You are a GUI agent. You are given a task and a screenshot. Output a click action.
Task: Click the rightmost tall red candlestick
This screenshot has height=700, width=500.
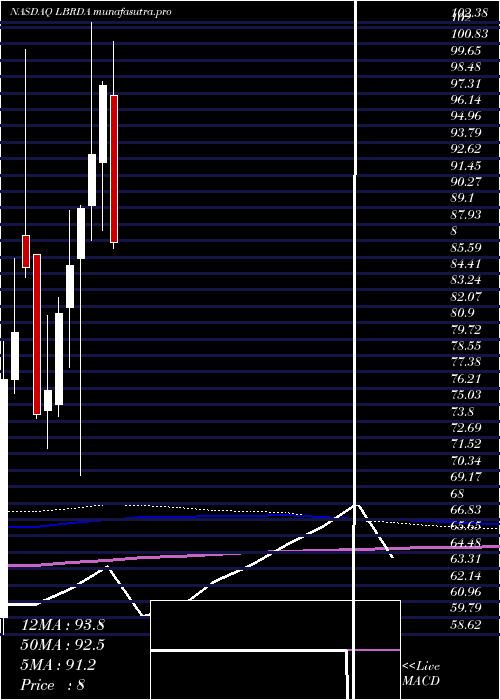[114, 169]
